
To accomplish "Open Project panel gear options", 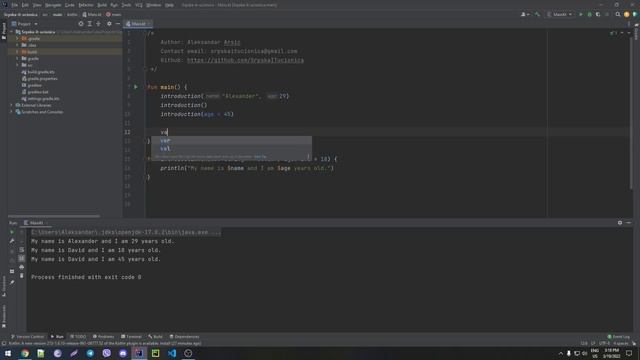I will point(109,24).
